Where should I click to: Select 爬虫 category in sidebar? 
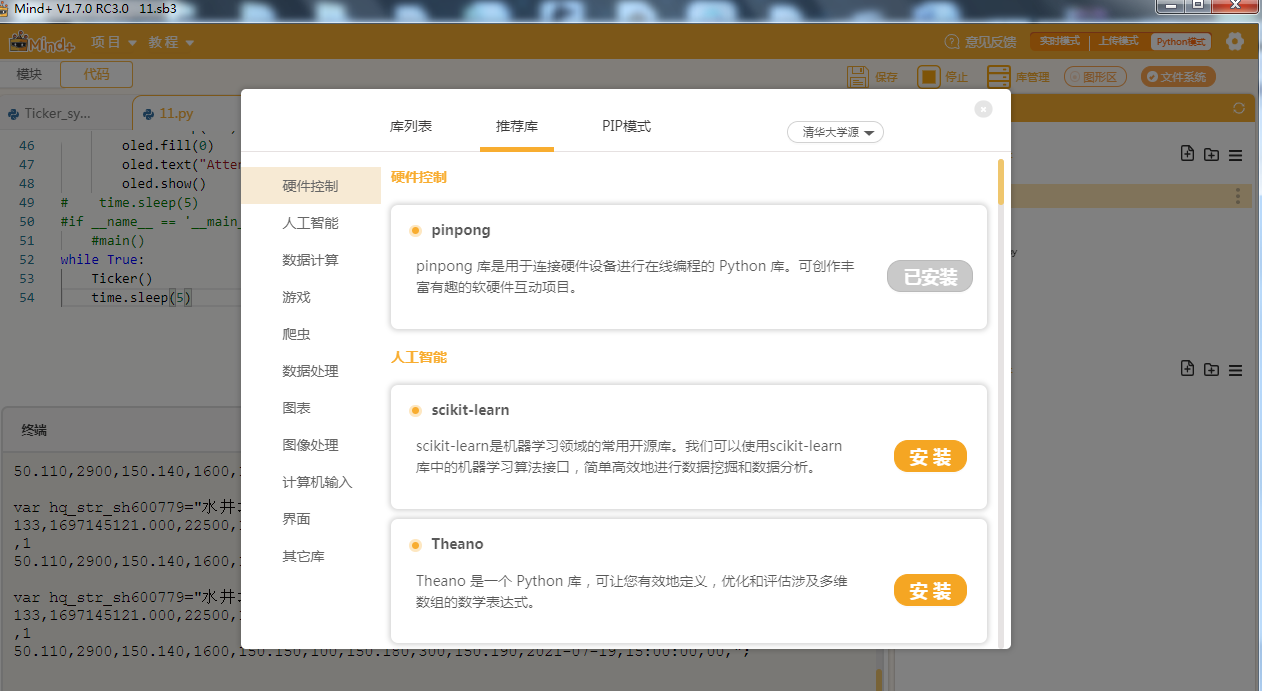click(x=297, y=334)
